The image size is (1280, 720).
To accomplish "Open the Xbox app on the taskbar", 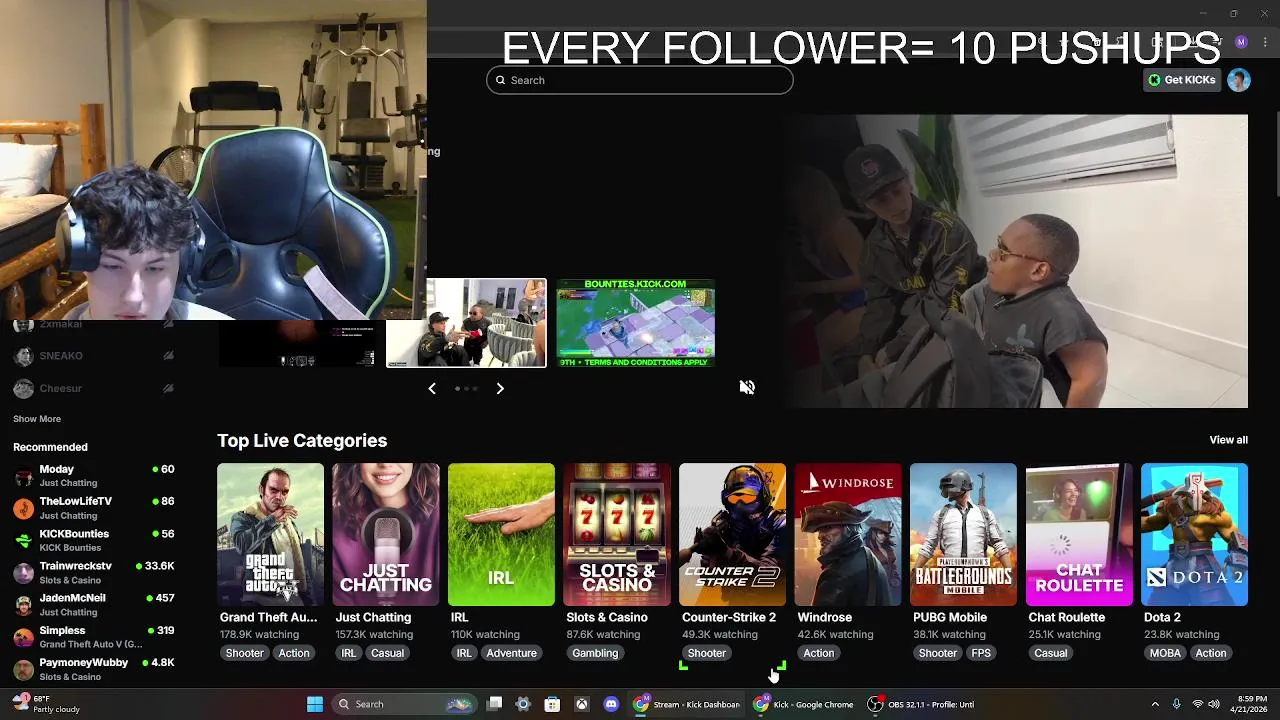I will pos(581,704).
